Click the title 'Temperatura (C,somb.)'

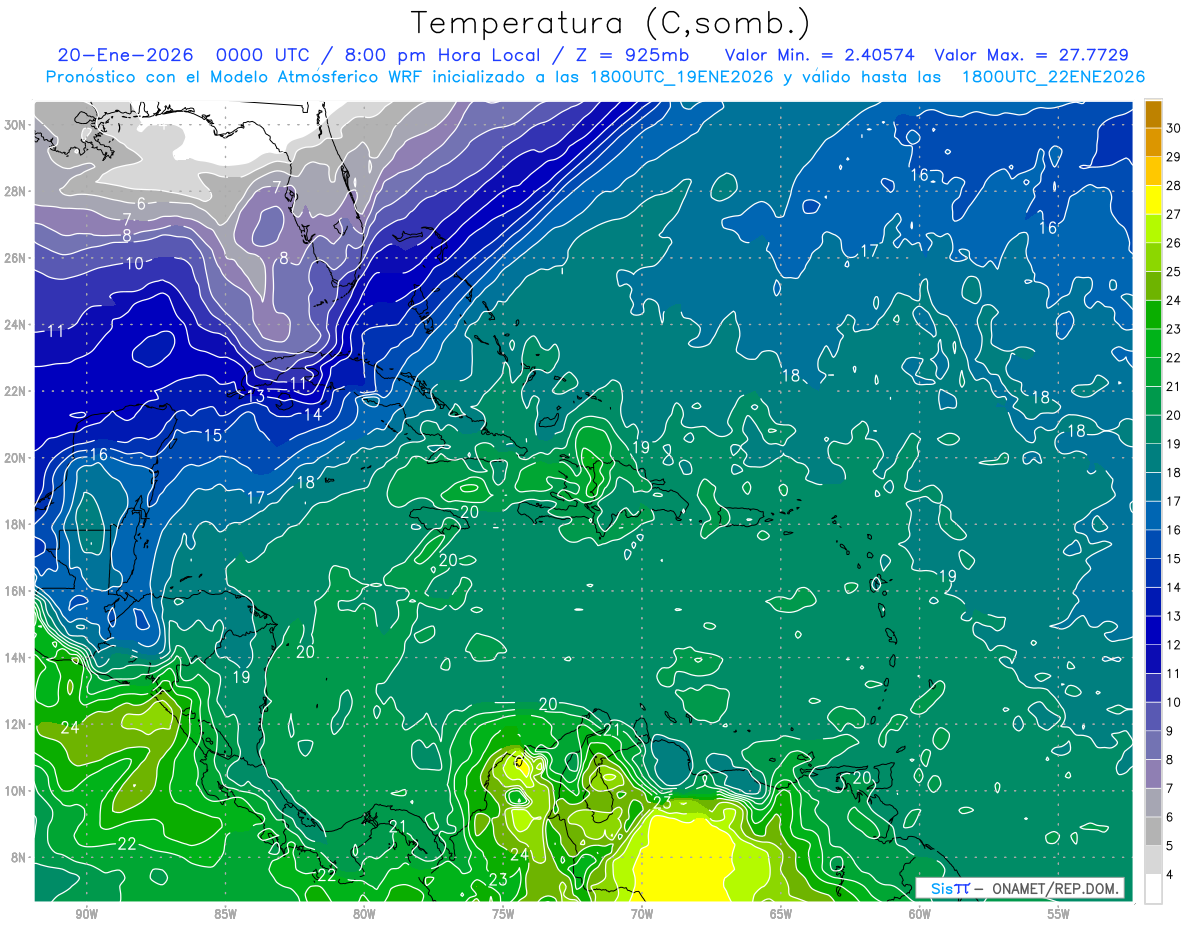coord(610,24)
